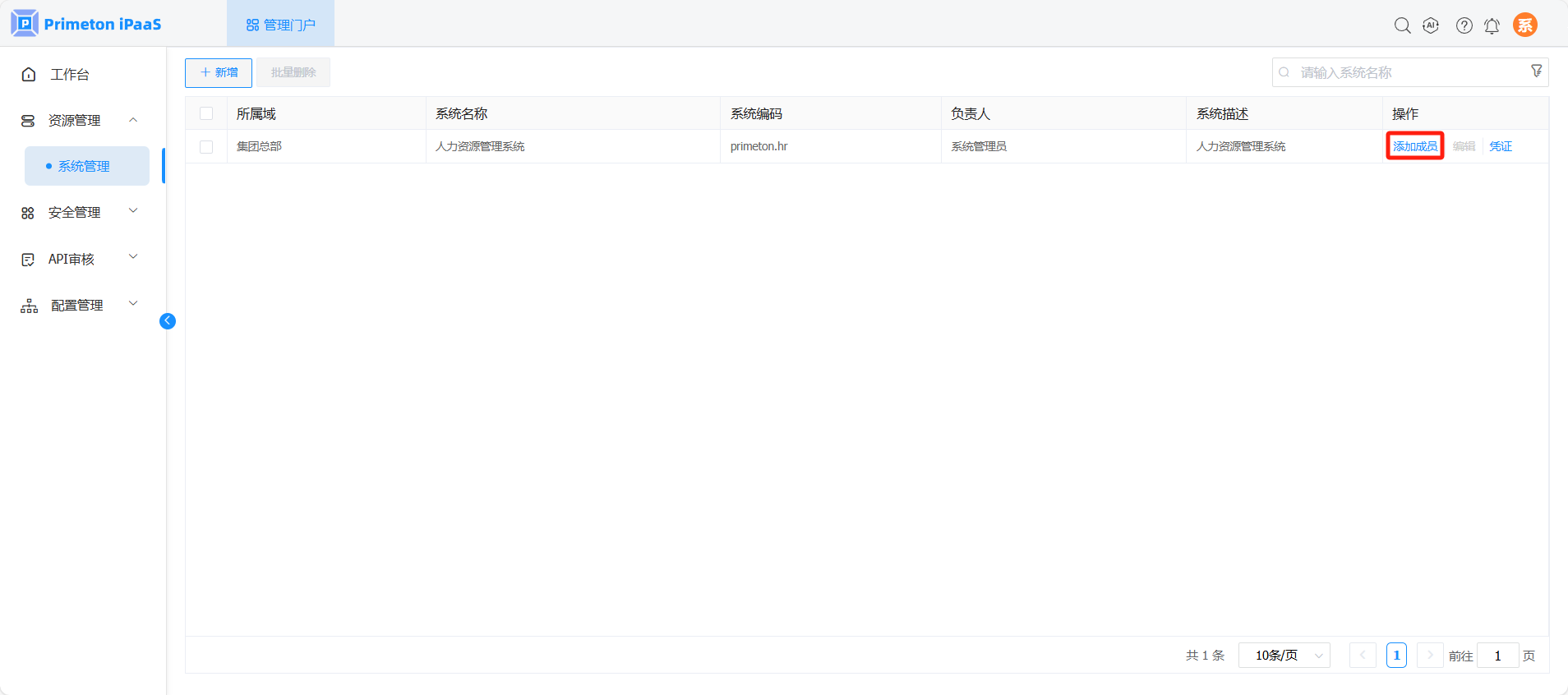The height and width of the screenshot is (695, 1568).
Task: Go to 工作台 in the sidebar
Action: coord(69,74)
